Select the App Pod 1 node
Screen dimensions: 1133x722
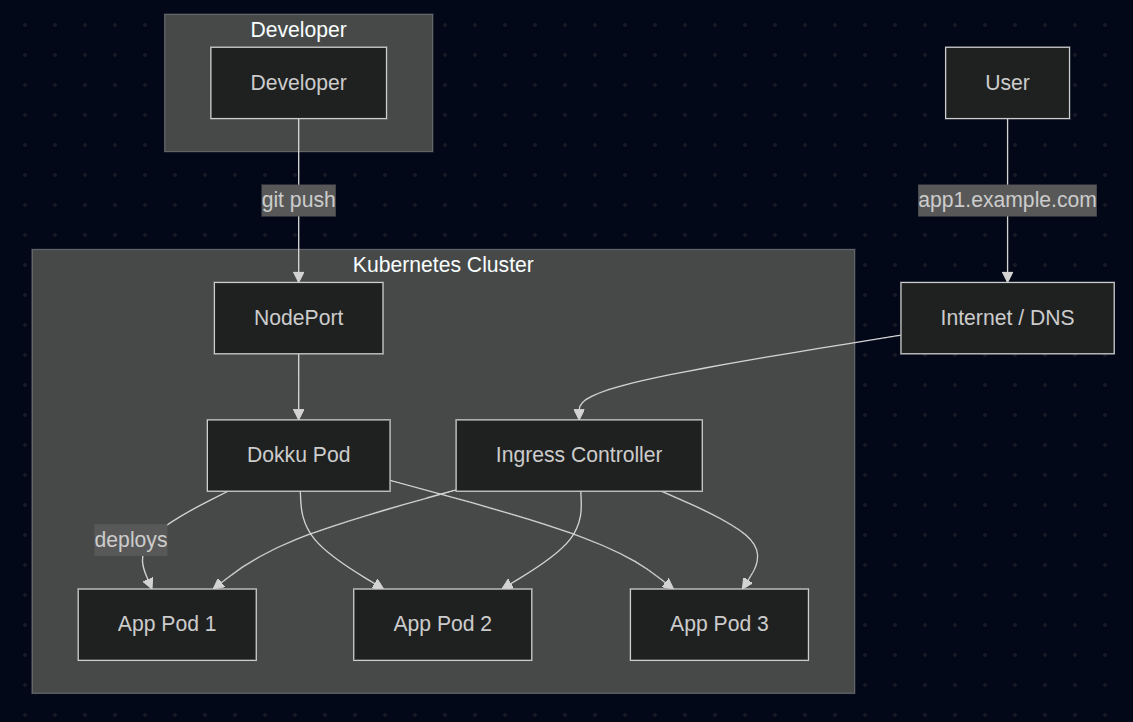click(167, 624)
